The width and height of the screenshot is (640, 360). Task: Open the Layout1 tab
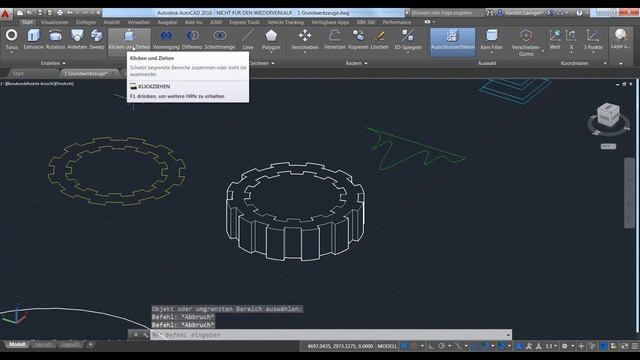(x=43, y=344)
